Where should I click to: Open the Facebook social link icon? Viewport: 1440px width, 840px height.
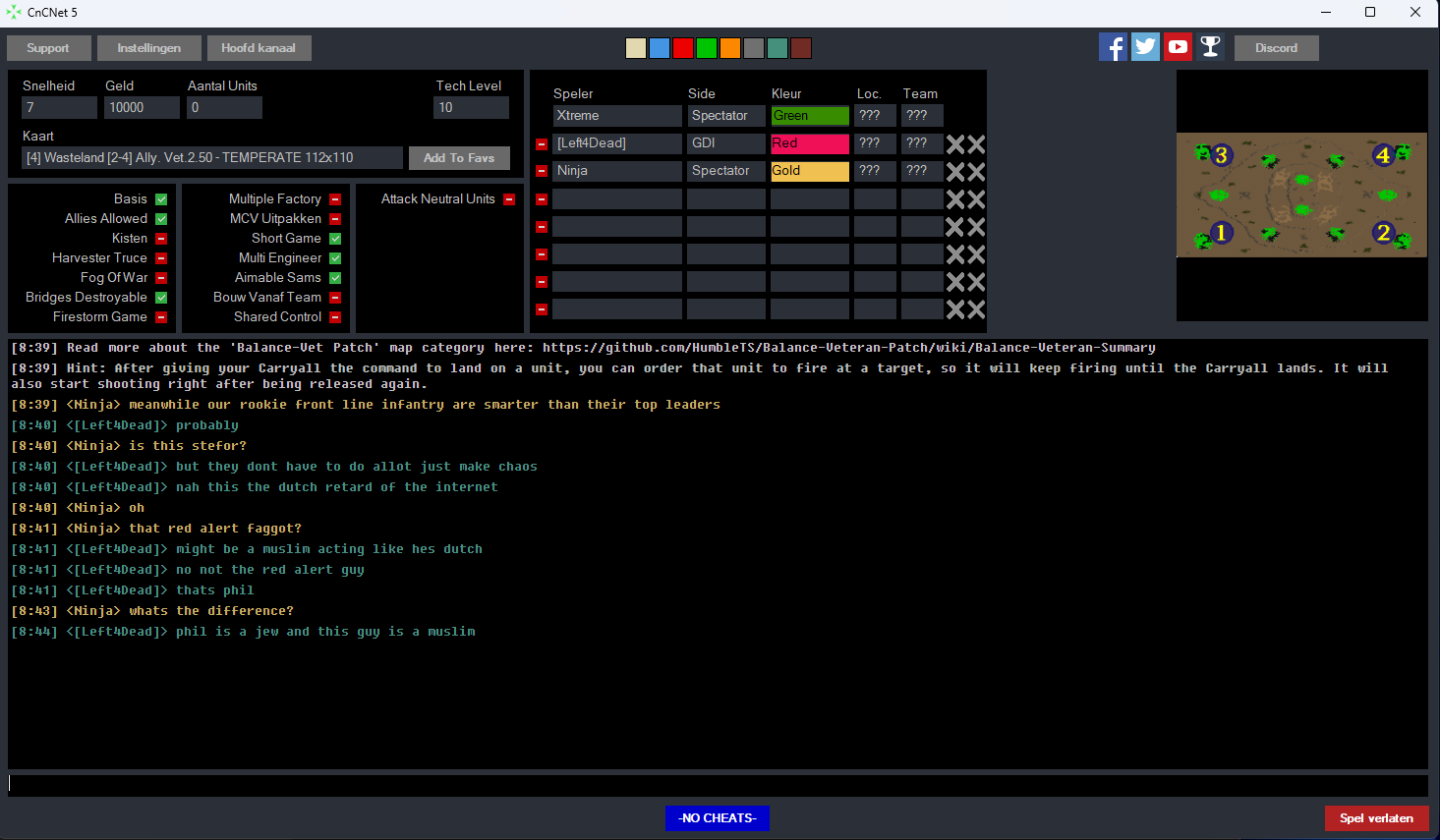(x=1113, y=47)
